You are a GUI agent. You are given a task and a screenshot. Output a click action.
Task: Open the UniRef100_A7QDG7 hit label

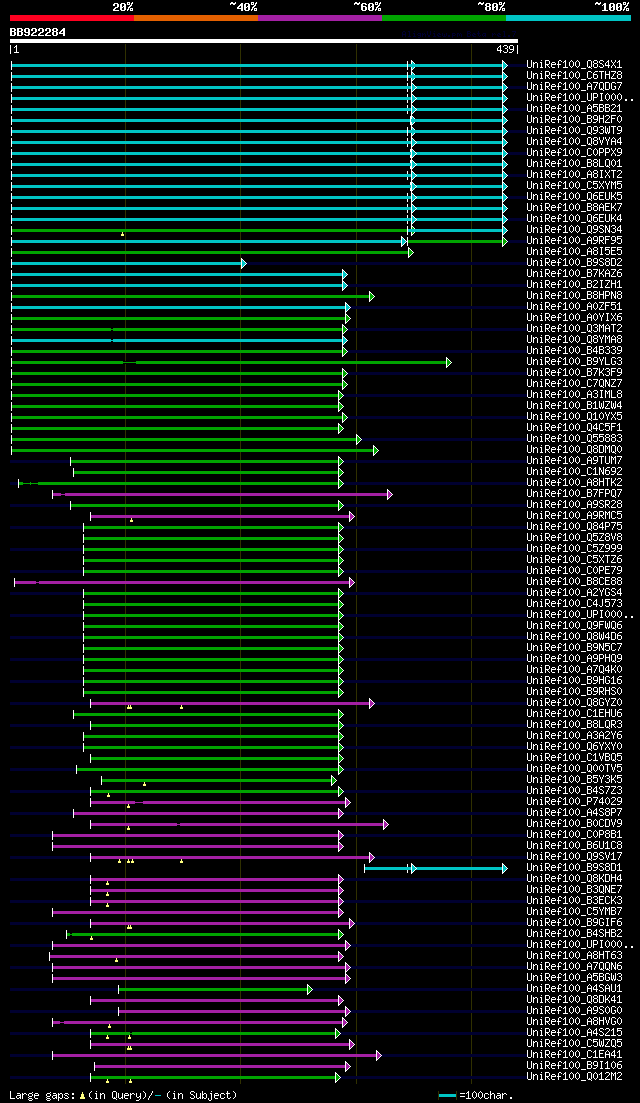tap(574, 87)
